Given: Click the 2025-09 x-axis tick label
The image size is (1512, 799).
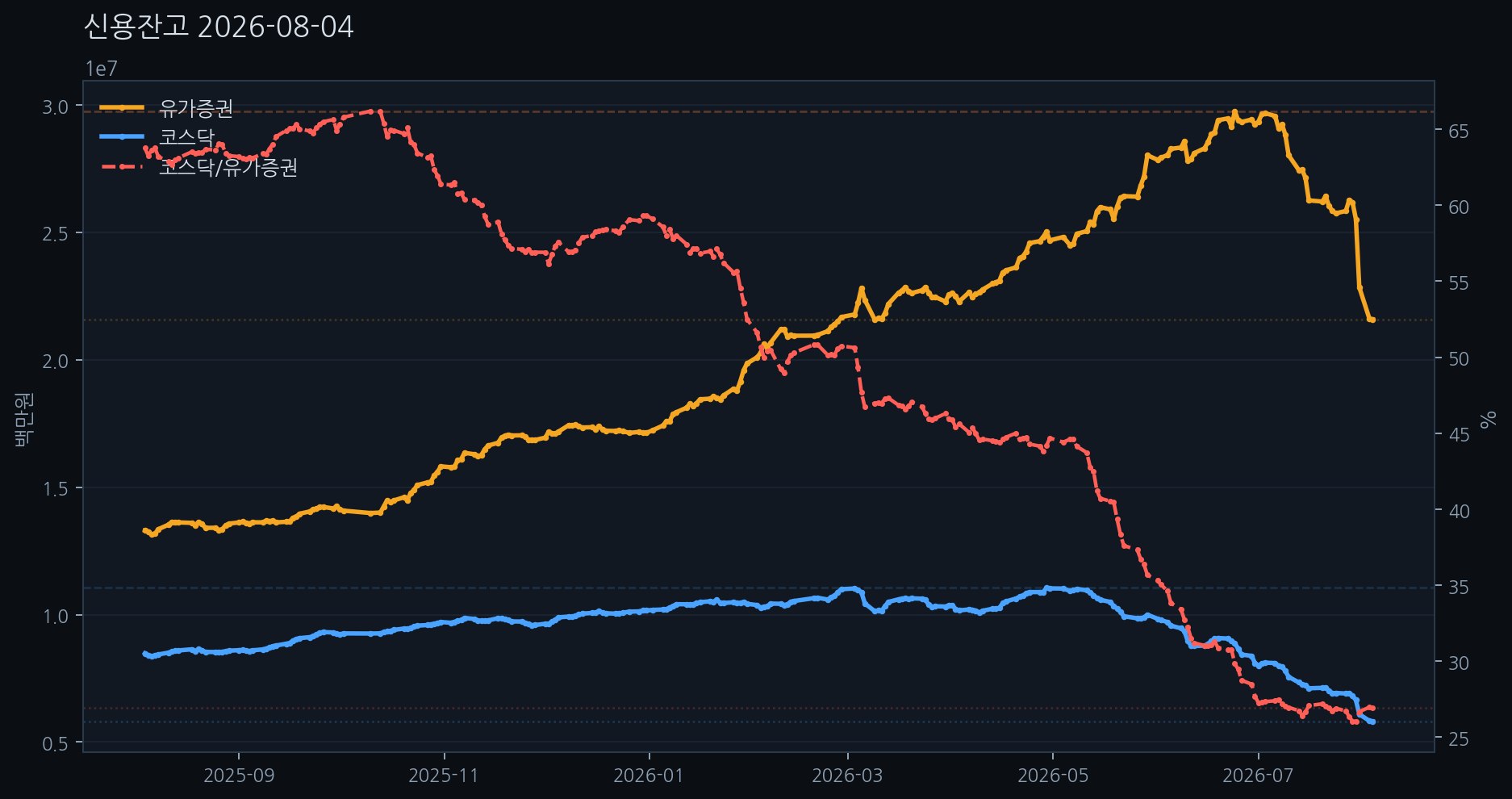Looking at the screenshot, I should [239, 776].
